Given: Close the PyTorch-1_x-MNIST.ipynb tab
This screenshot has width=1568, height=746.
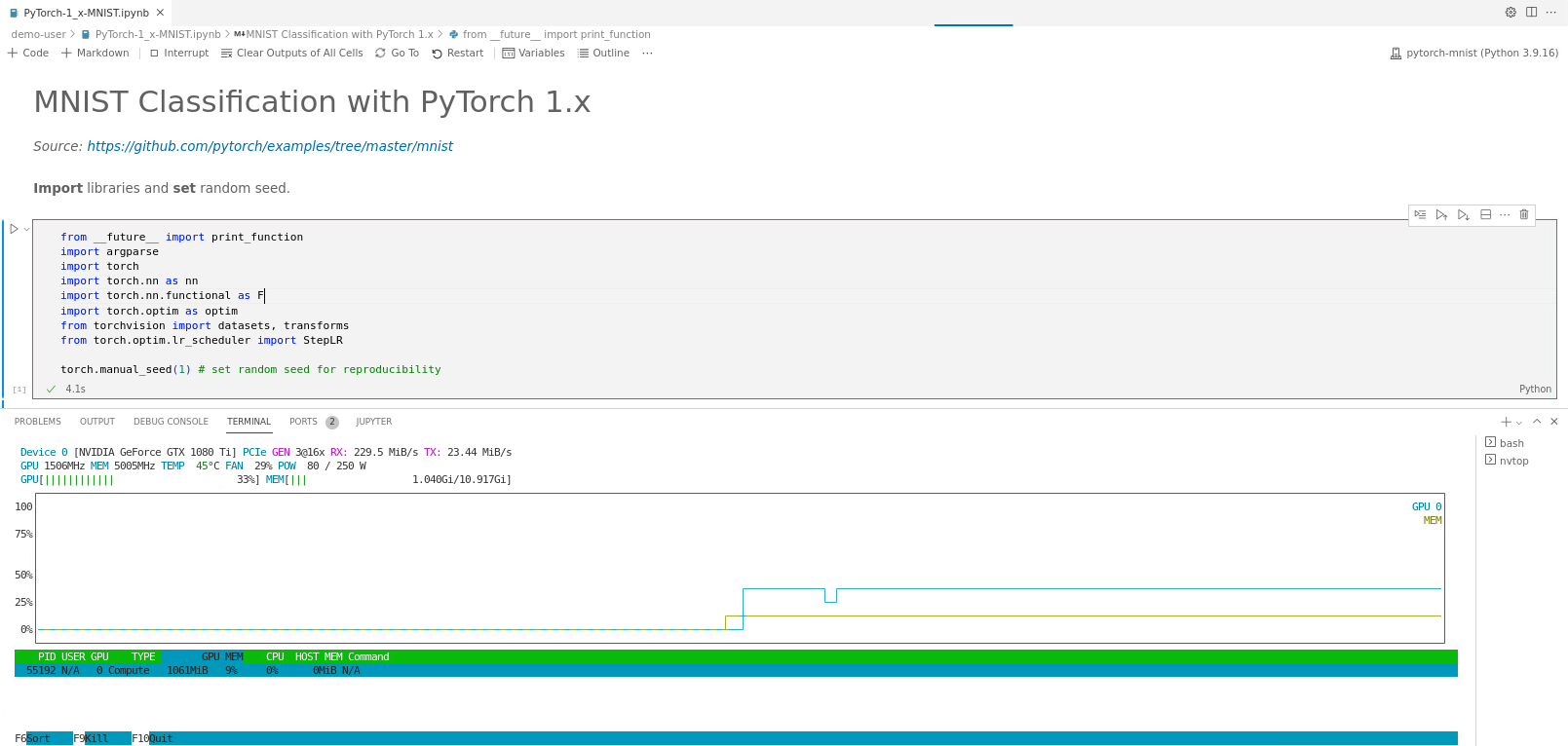Looking at the screenshot, I should (x=160, y=13).
